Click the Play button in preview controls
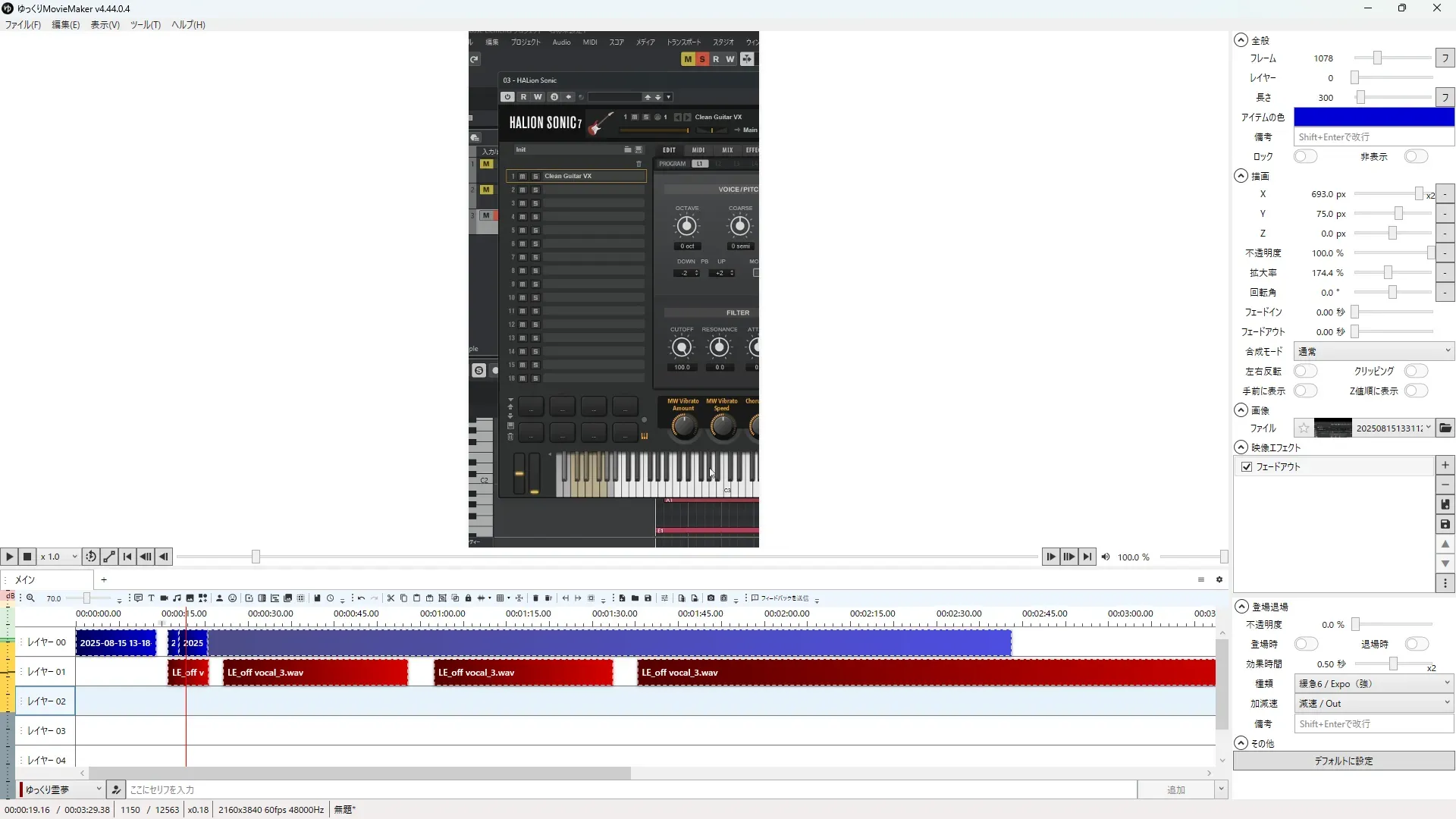The image size is (1456, 819). point(9,557)
